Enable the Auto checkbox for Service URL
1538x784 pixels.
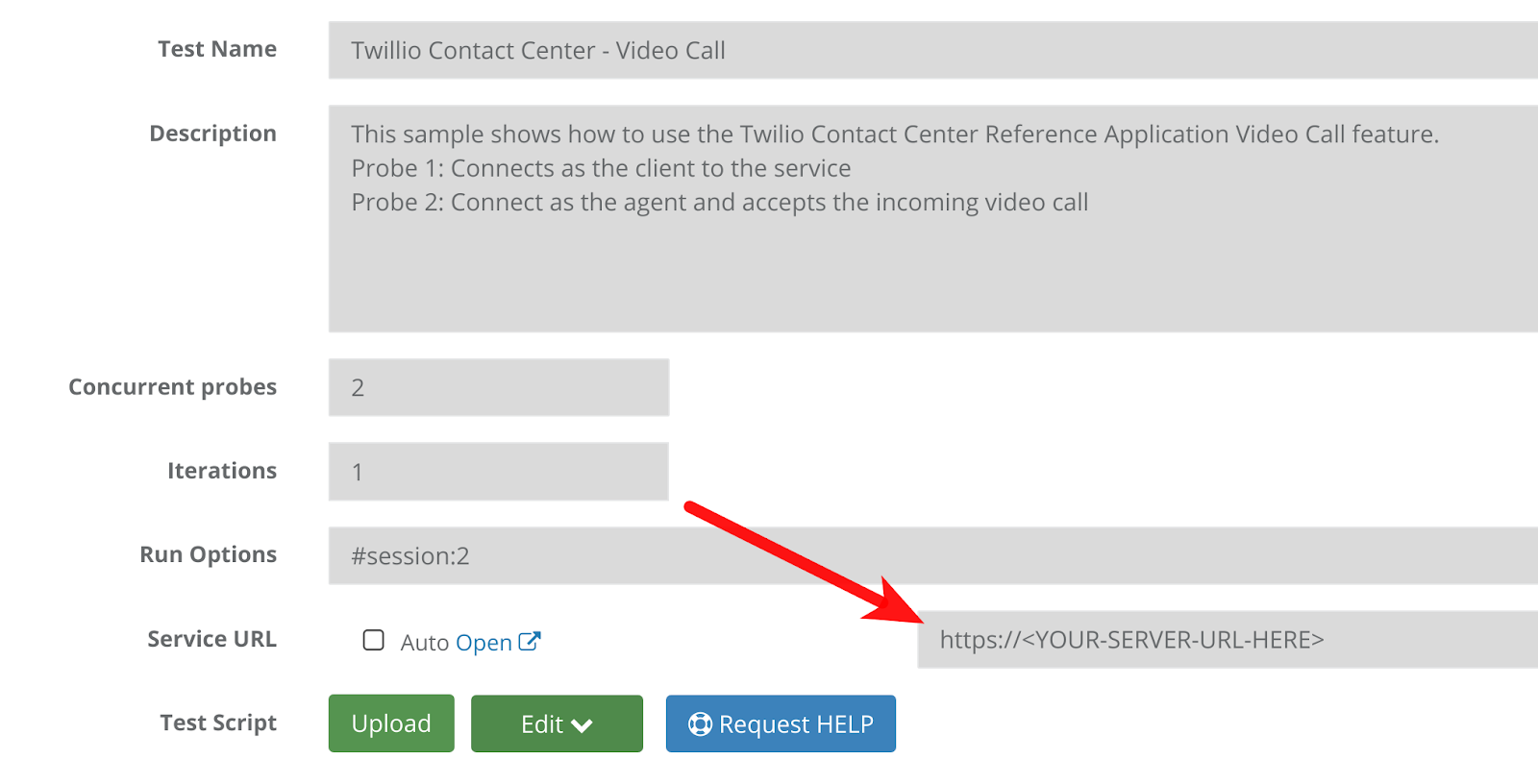click(x=373, y=640)
